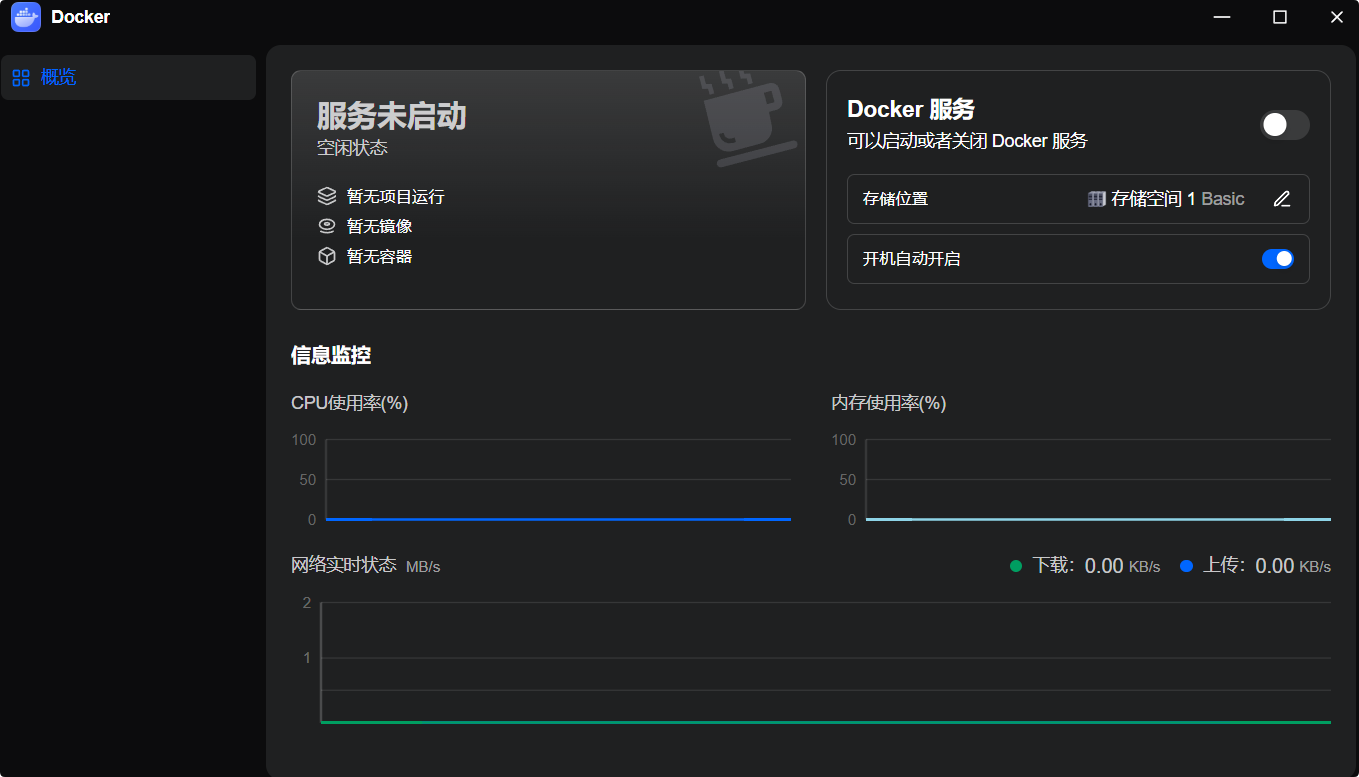1359x777 pixels.
Task: Minimize the Docker window
Action: (x=1222, y=17)
